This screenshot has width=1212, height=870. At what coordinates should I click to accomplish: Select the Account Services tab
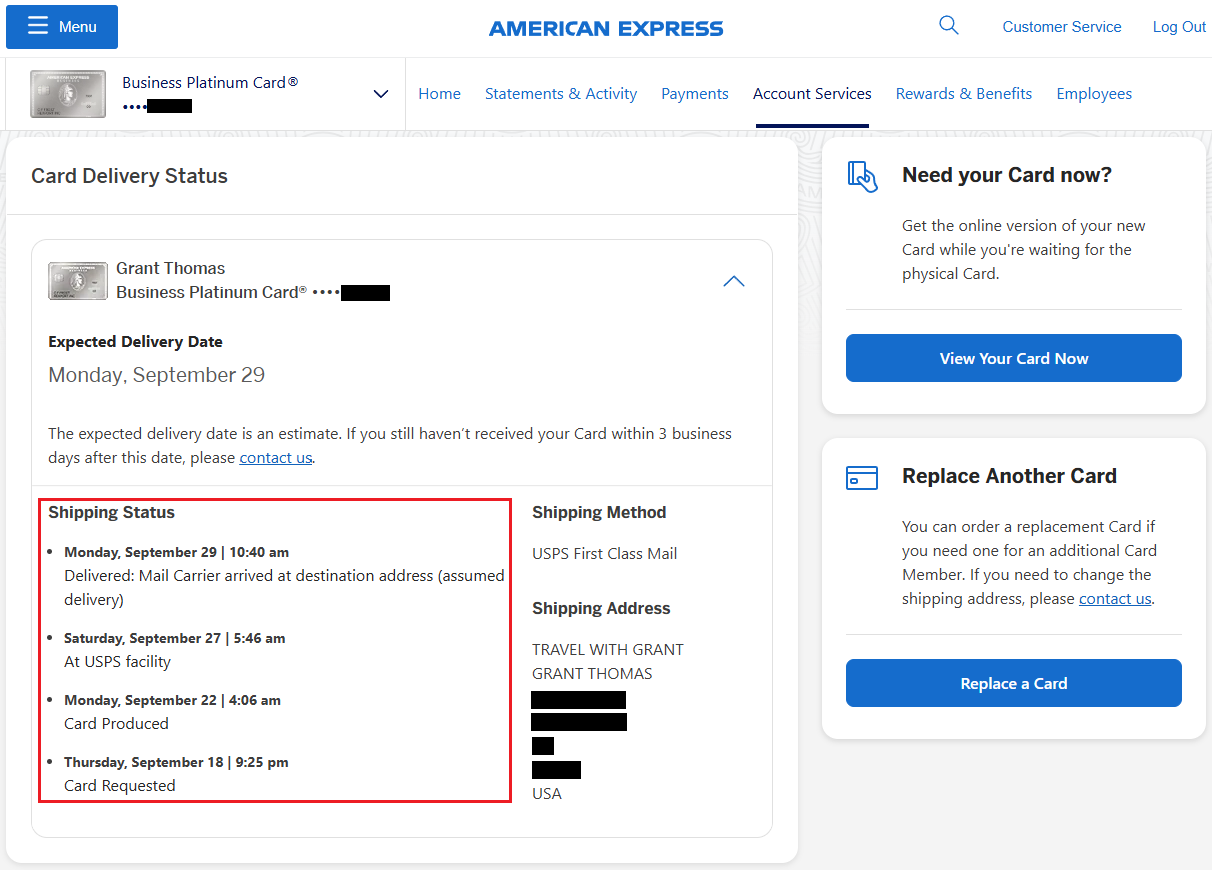[x=812, y=94]
